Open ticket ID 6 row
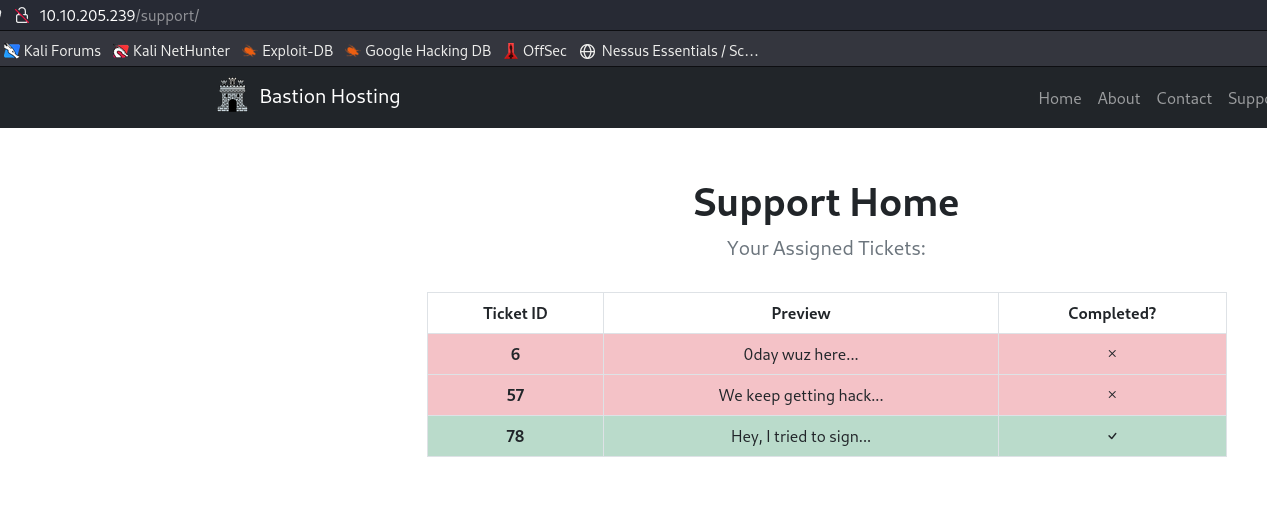 click(515, 354)
